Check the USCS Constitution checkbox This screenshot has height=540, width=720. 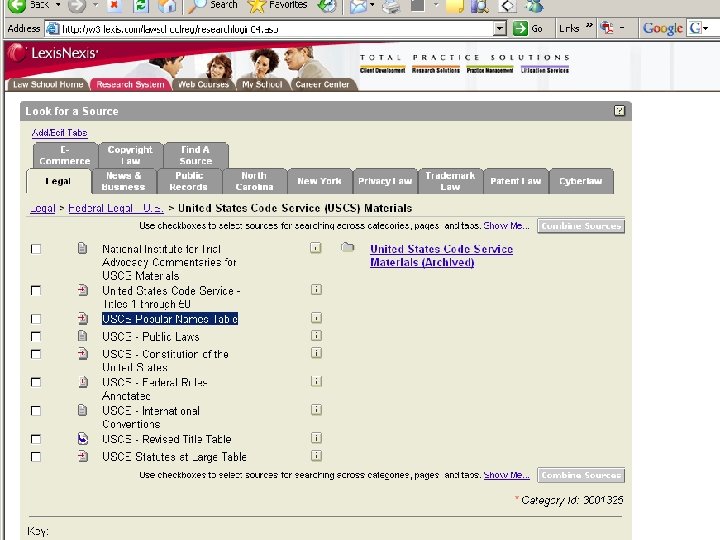point(36,354)
